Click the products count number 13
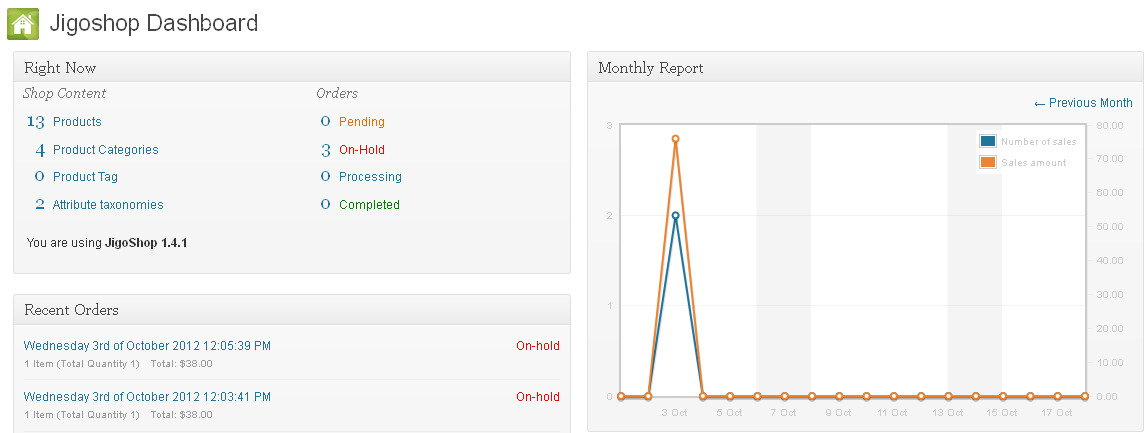The height and width of the screenshot is (433, 1147). click(x=36, y=122)
